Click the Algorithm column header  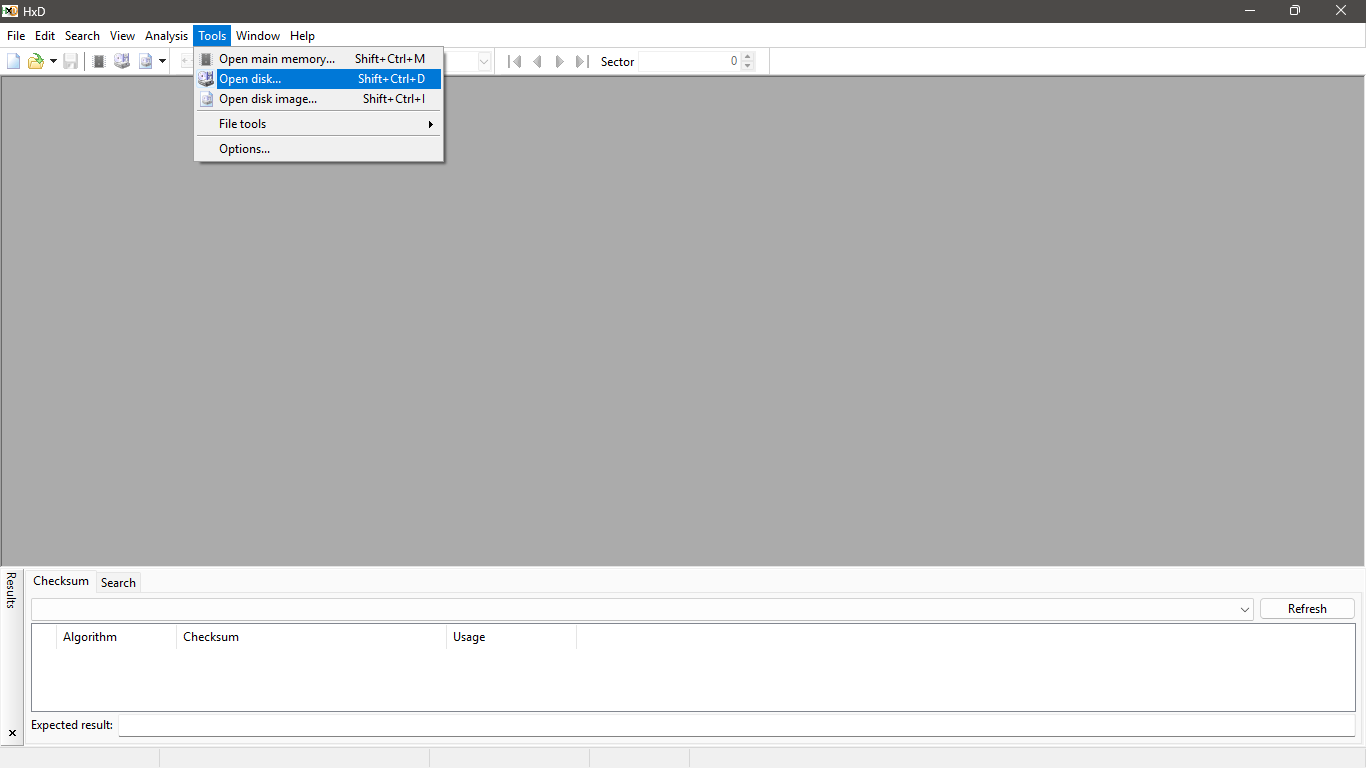coord(116,637)
